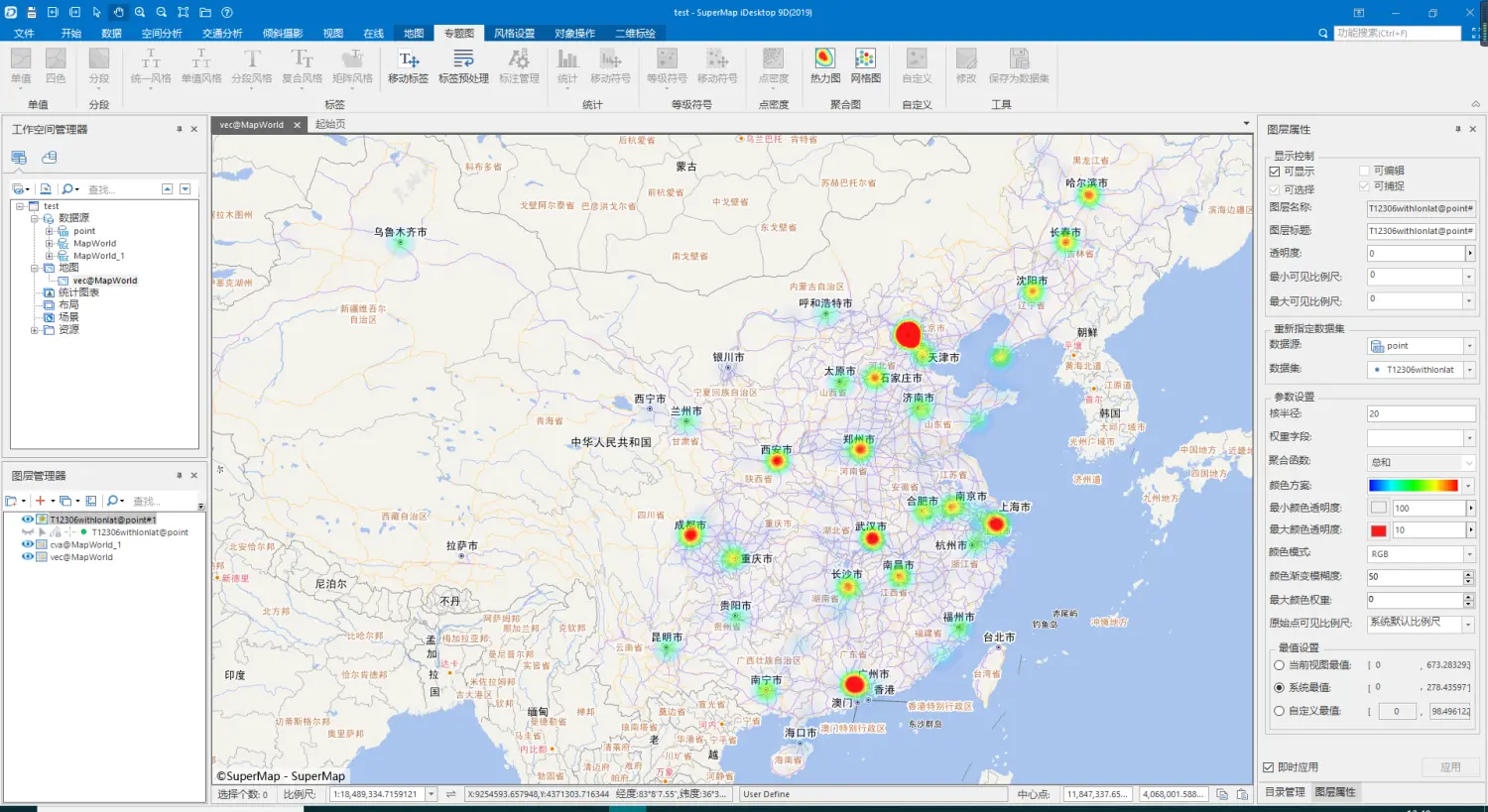
Task: Select the 系统最值 radio button
Action: coord(1279,687)
